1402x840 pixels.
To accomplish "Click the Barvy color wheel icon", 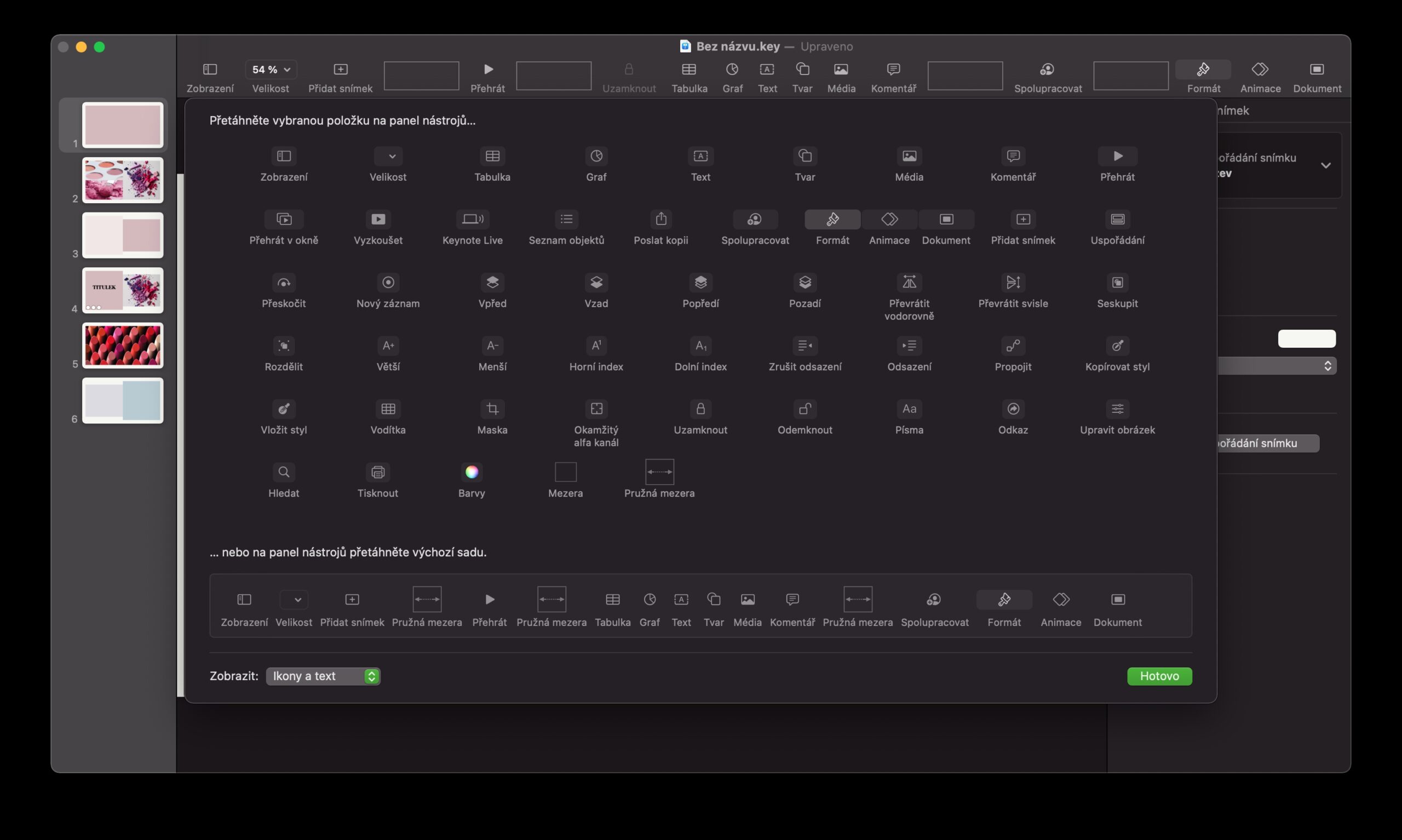I will 472,471.
